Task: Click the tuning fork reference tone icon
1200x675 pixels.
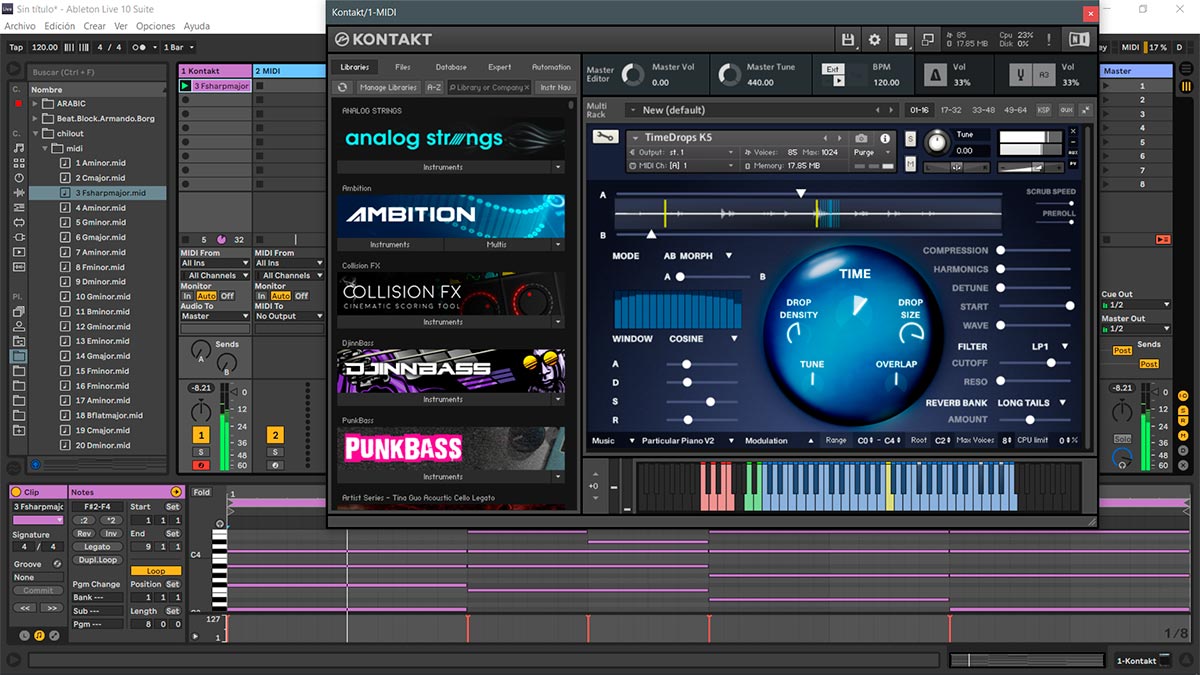Action: pyautogui.click(x=1021, y=75)
